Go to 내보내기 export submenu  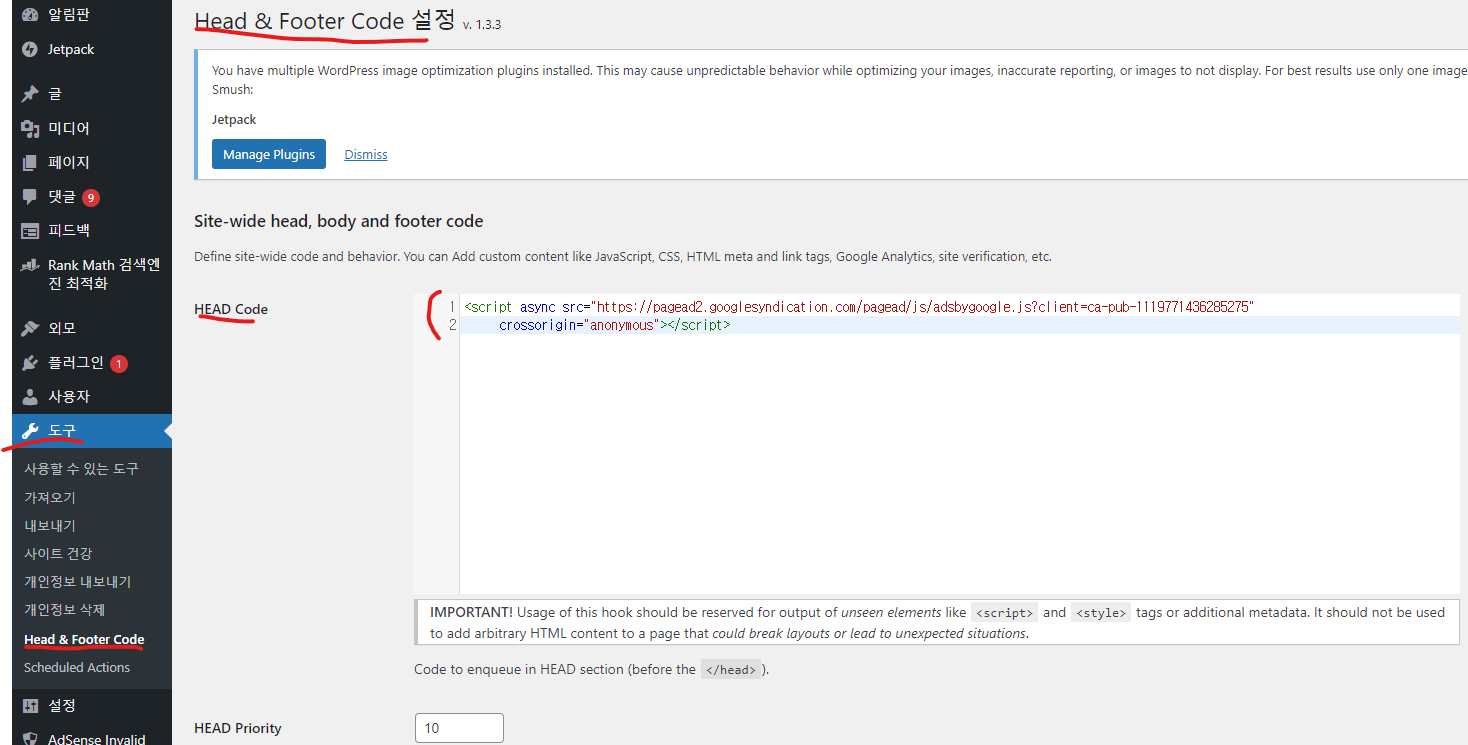50,525
